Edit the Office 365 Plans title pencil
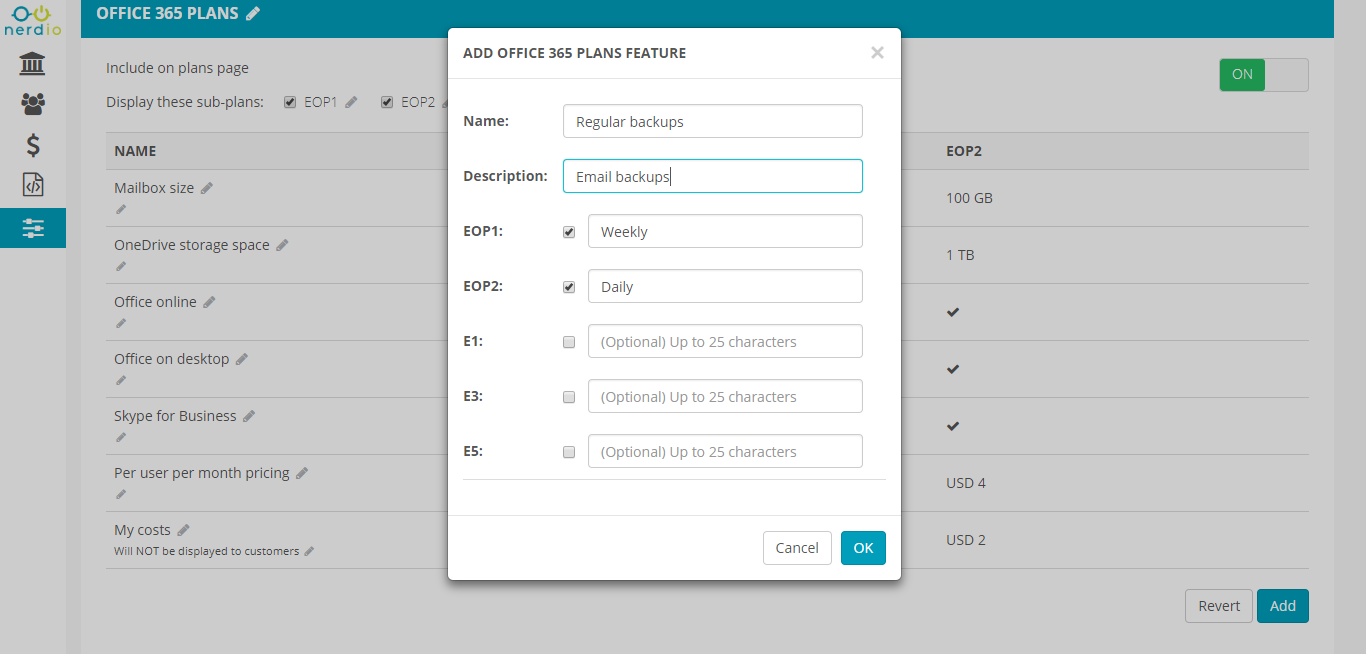The height and width of the screenshot is (654, 1366). pyautogui.click(x=253, y=13)
